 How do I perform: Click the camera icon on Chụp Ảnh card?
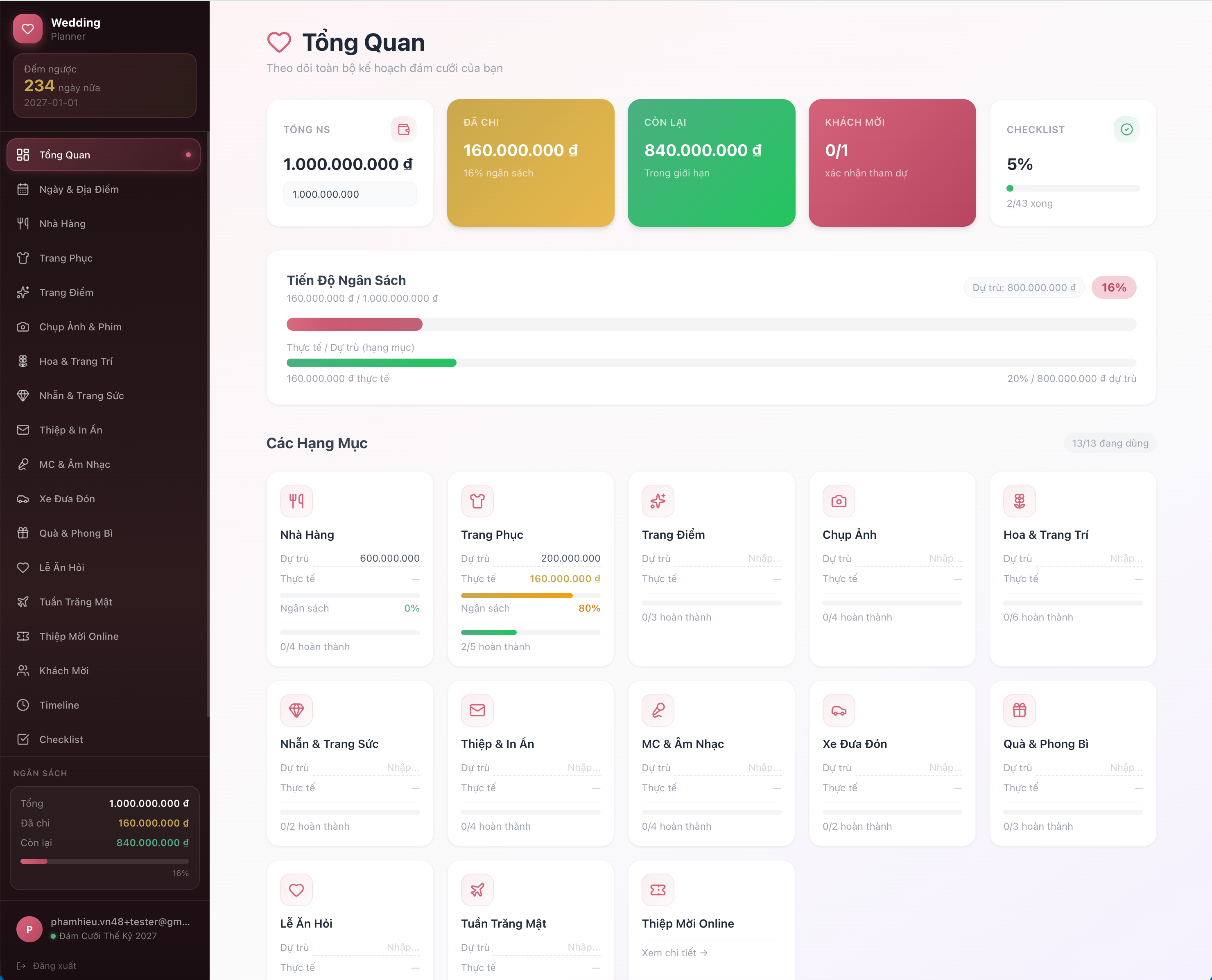(x=839, y=501)
